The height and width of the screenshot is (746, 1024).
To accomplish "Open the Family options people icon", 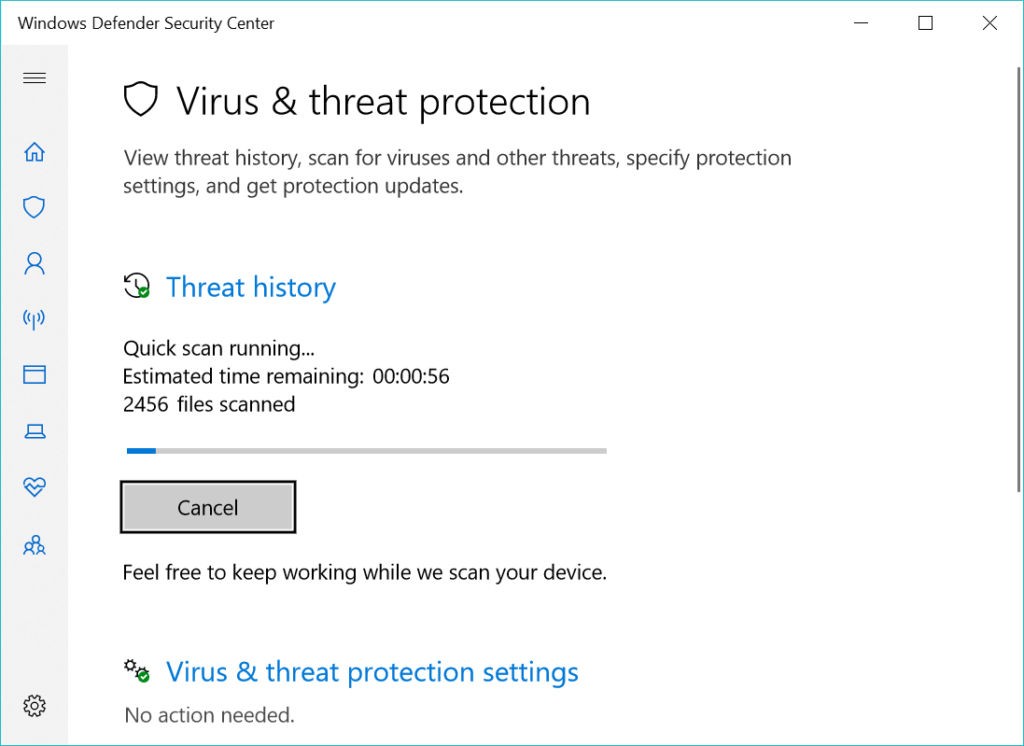I will tap(35, 545).
